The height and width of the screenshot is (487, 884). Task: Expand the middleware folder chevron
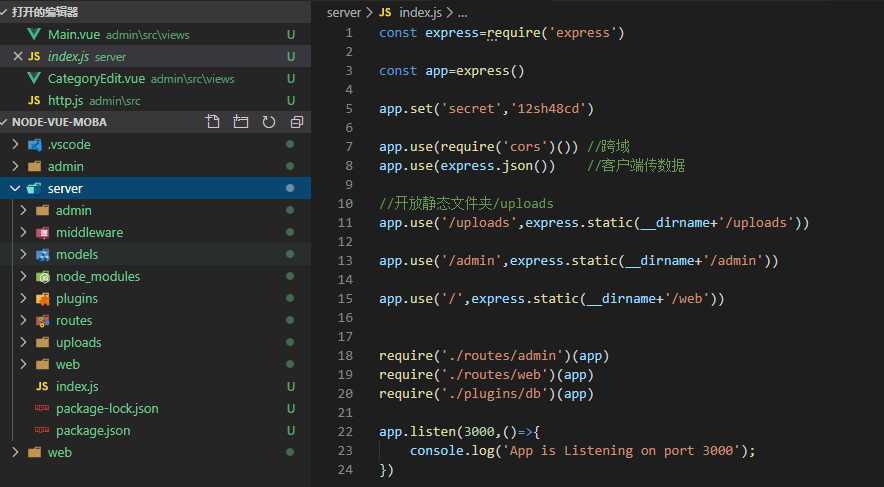(x=23, y=232)
